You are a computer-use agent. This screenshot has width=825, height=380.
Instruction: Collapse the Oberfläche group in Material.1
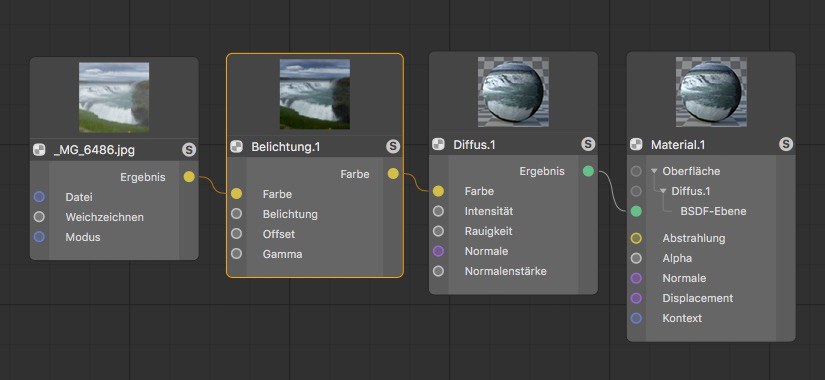pos(654,171)
